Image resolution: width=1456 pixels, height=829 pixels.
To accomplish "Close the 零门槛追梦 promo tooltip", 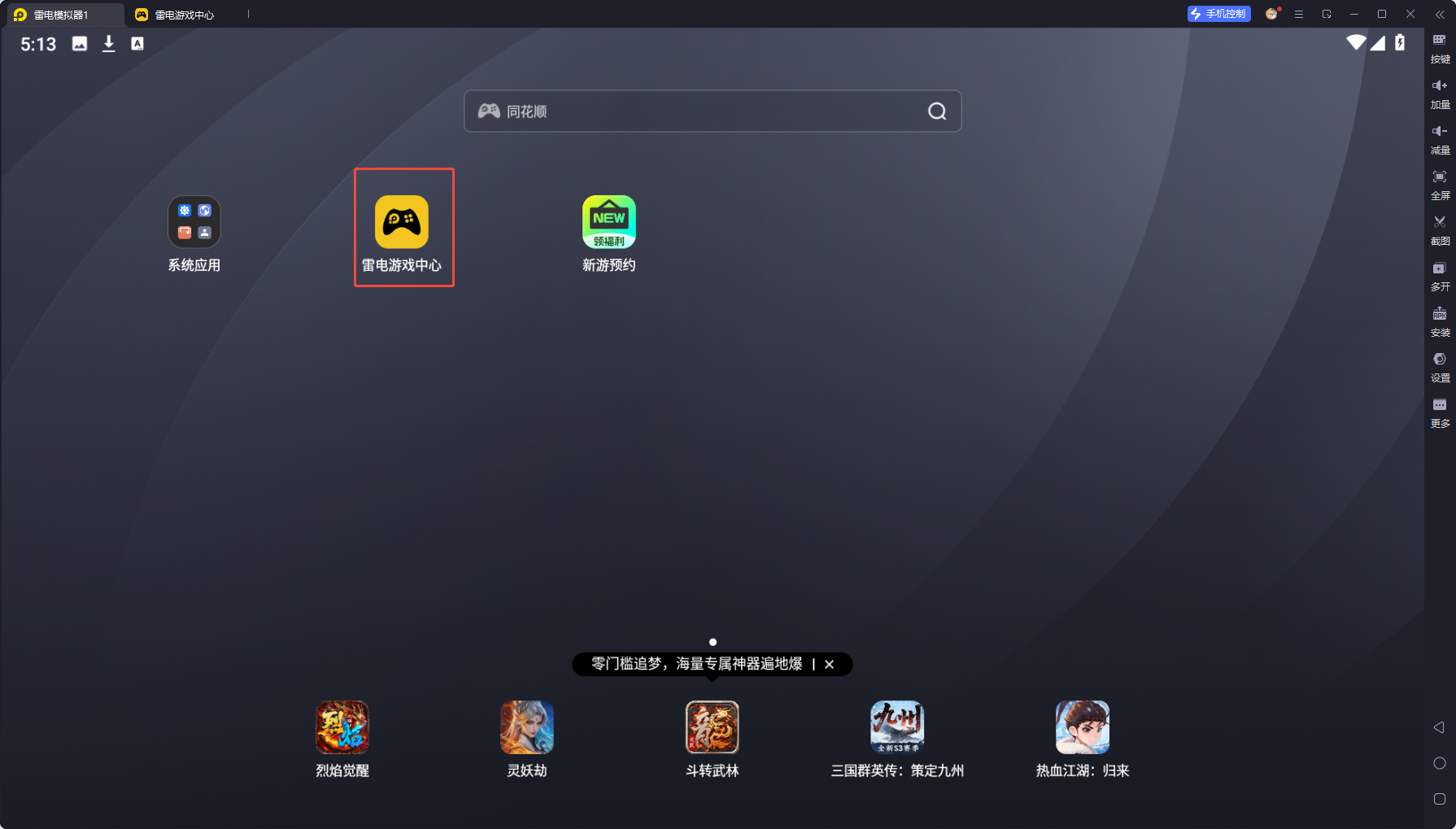I will coord(830,665).
